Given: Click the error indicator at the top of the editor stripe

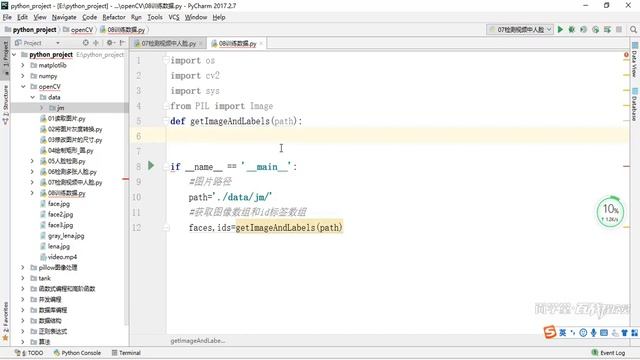Looking at the screenshot, I should [626, 54].
